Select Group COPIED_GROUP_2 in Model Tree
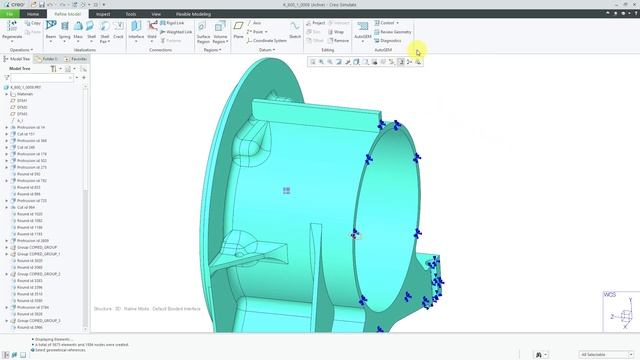 (x=38, y=274)
